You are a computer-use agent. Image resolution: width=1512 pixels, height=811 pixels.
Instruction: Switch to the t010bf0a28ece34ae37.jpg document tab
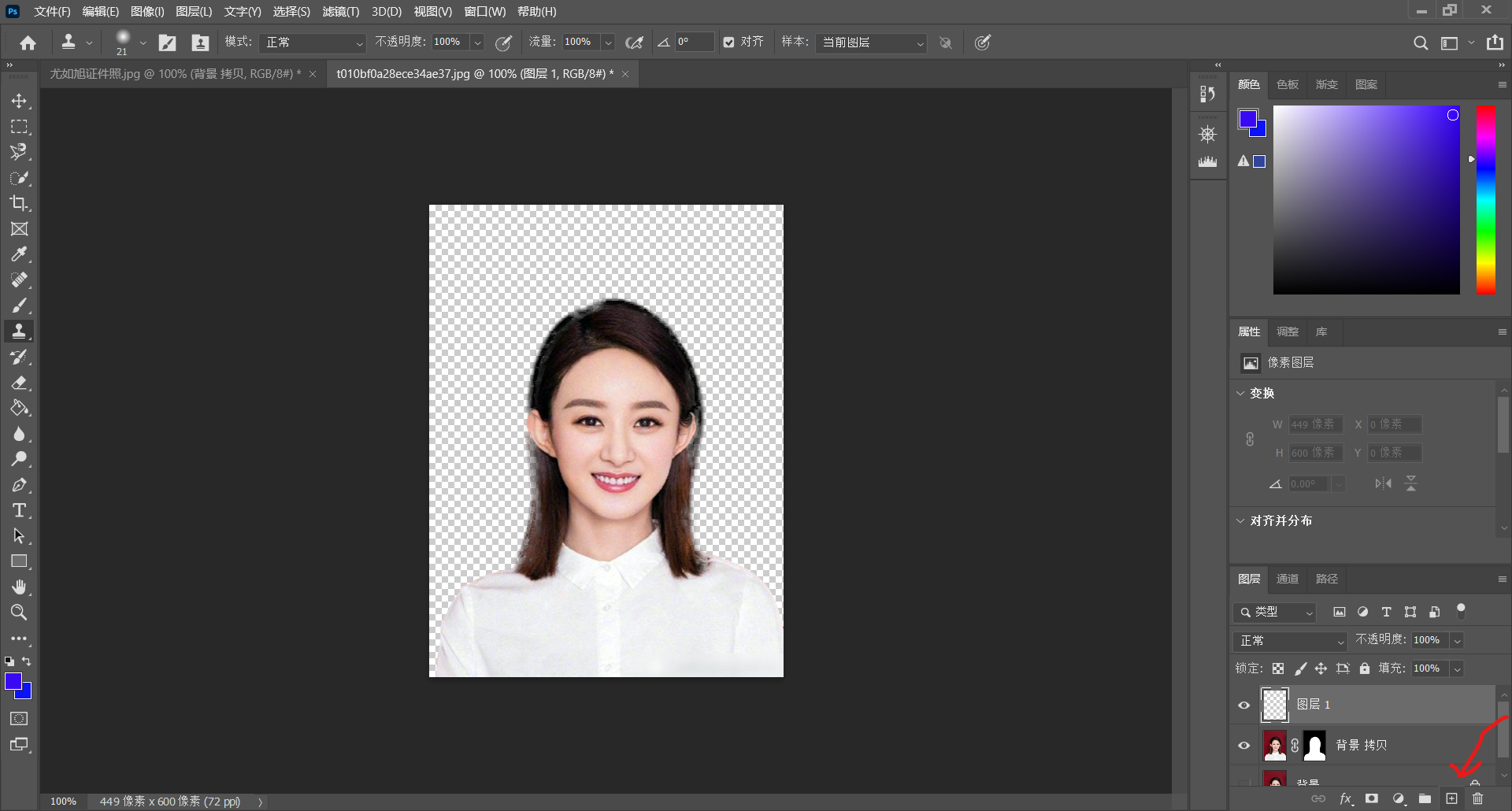(472, 73)
